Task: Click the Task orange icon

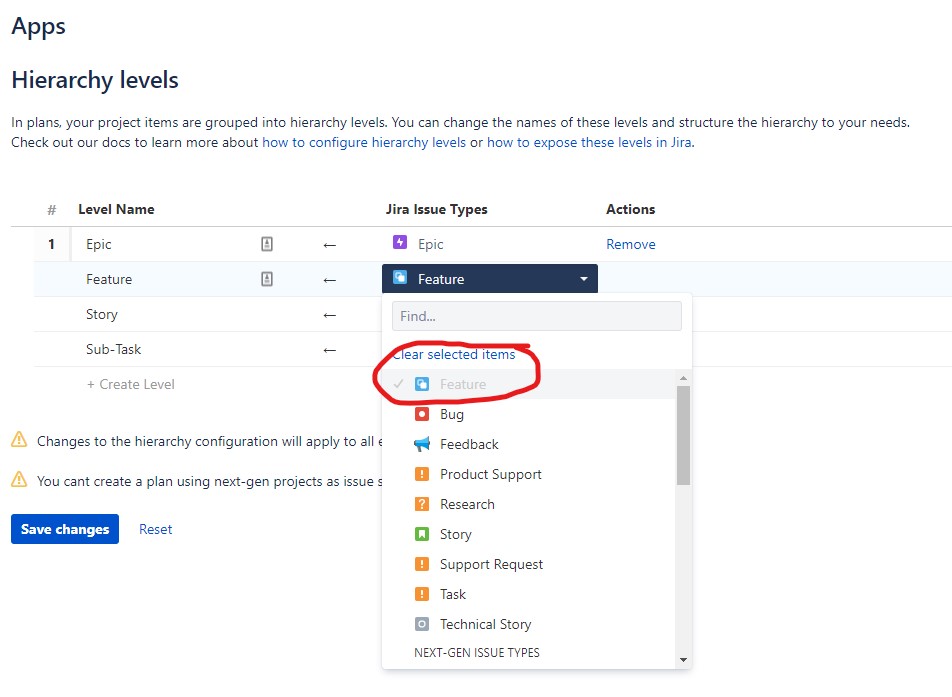Action: click(421, 594)
